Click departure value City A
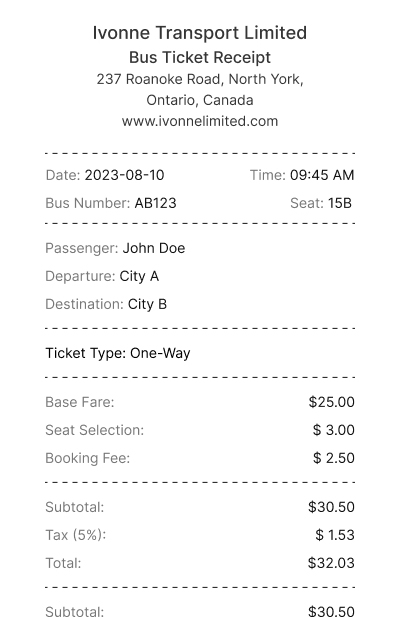This screenshot has height=617, width=400. (139, 276)
